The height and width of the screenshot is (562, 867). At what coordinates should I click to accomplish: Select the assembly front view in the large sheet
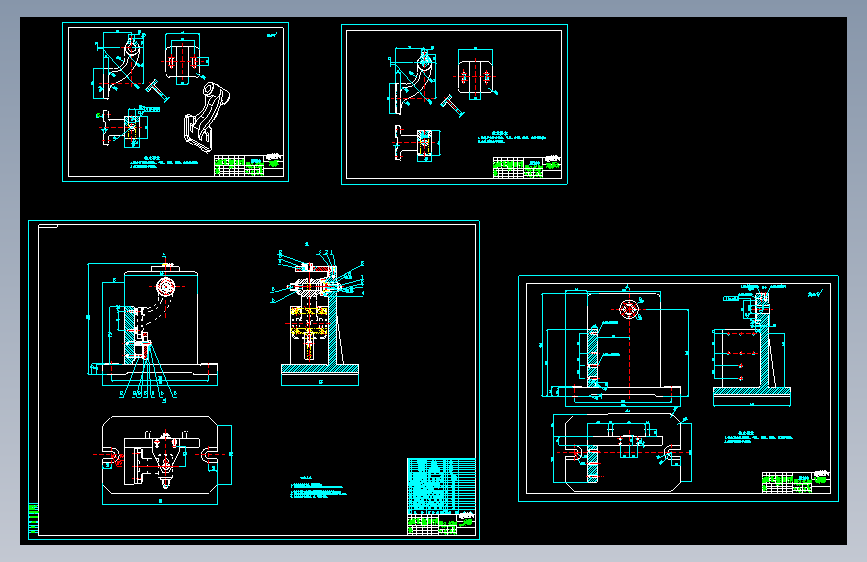tap(153, 325)
